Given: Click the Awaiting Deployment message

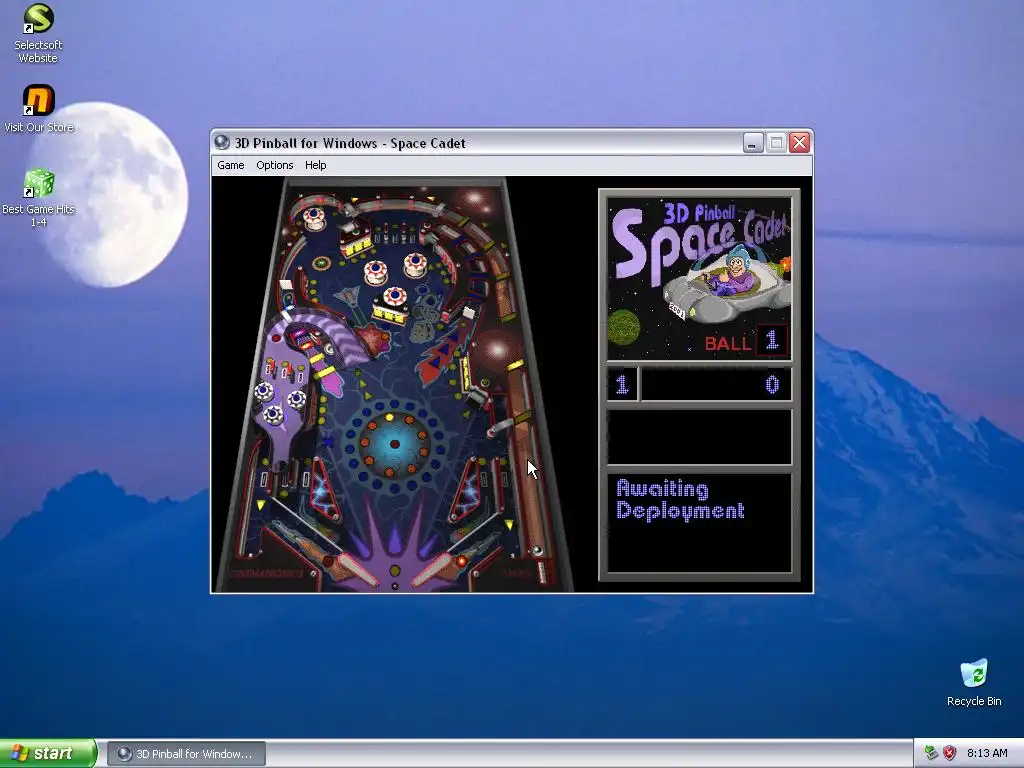Looking at the screenshot, I should tap(680, 500).
